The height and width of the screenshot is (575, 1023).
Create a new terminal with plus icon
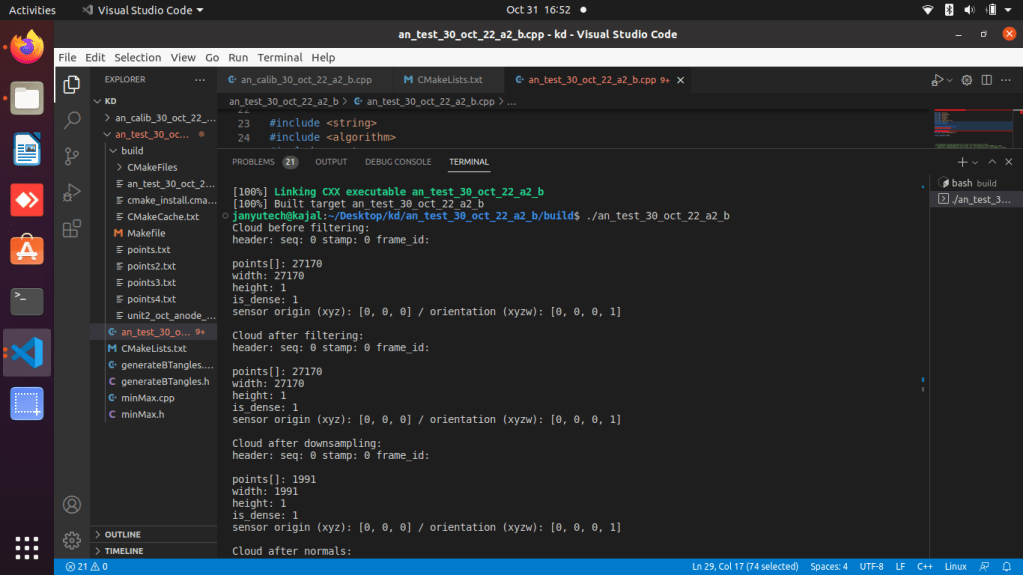click(961, 161)
